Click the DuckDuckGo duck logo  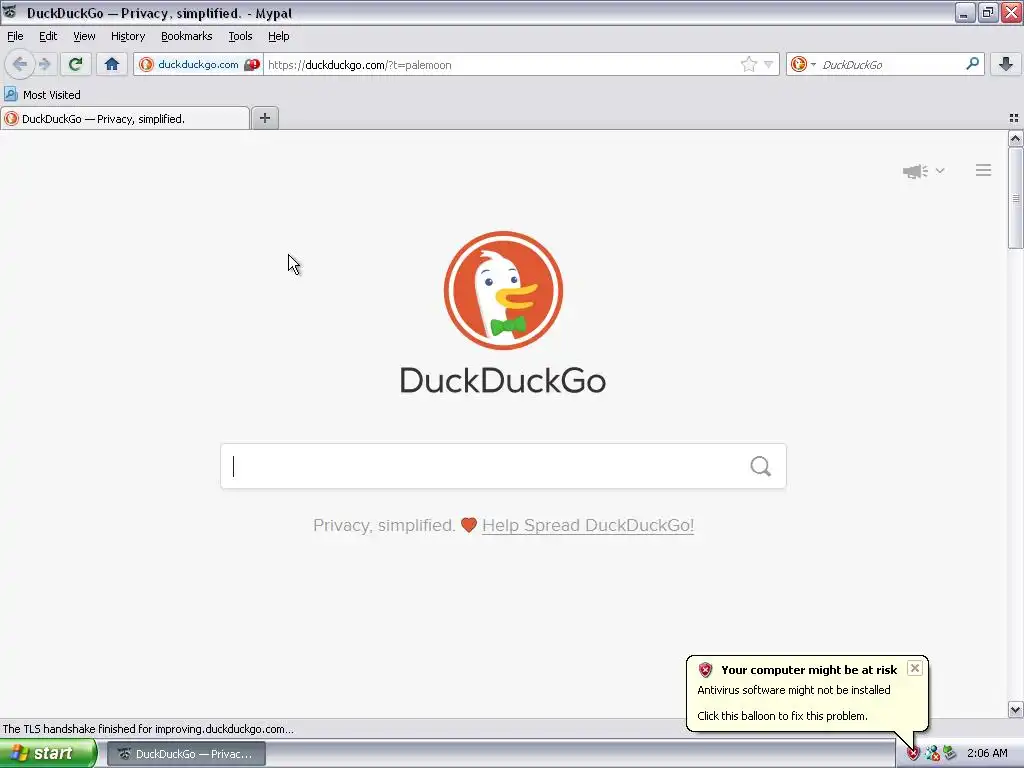[503, 290]
